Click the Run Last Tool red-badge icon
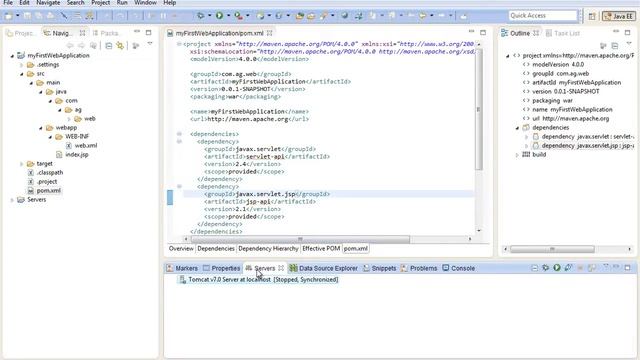This screenshot has width=640, height=360. (238, 16)
